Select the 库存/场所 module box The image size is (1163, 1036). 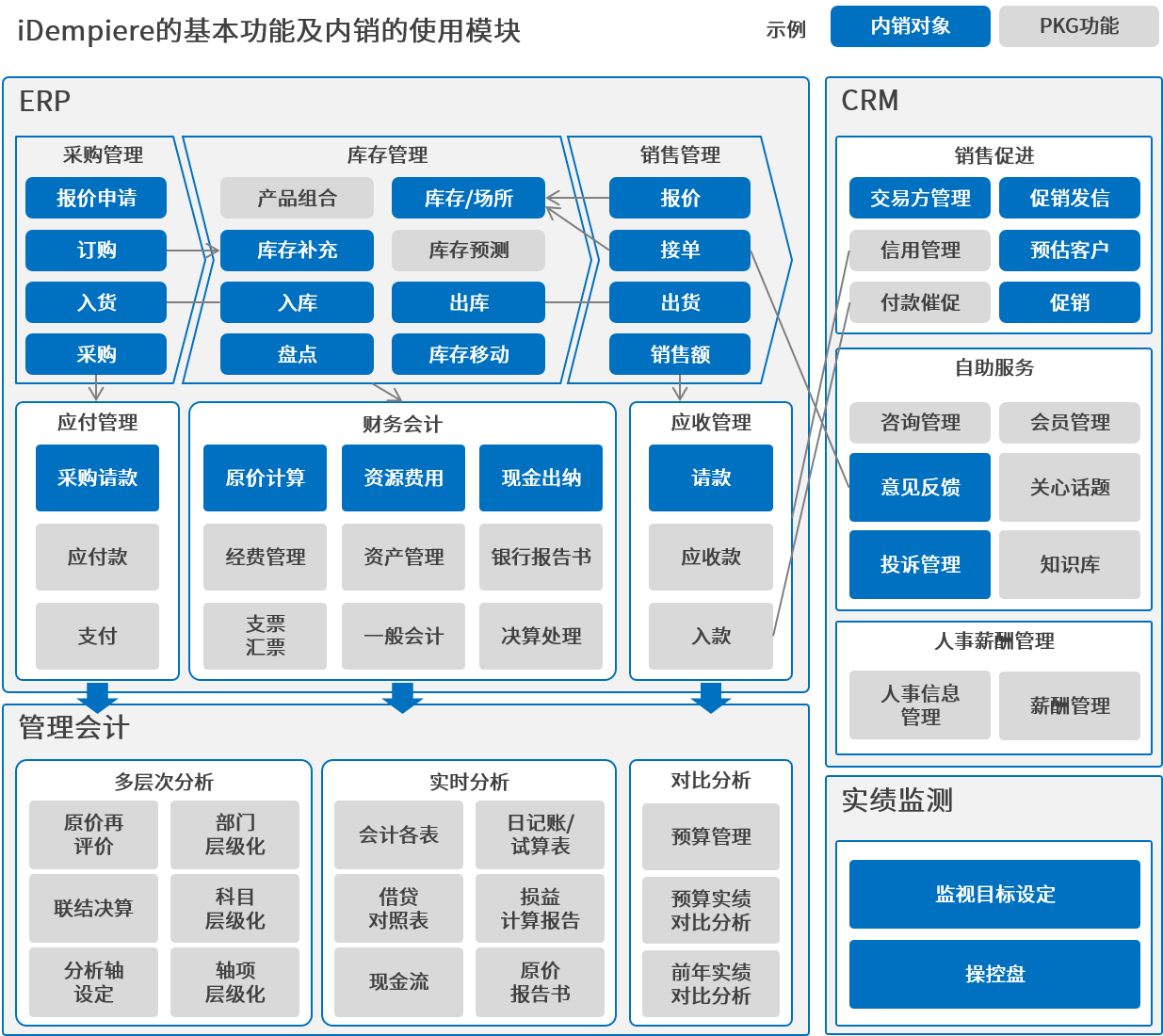[468, 198]
